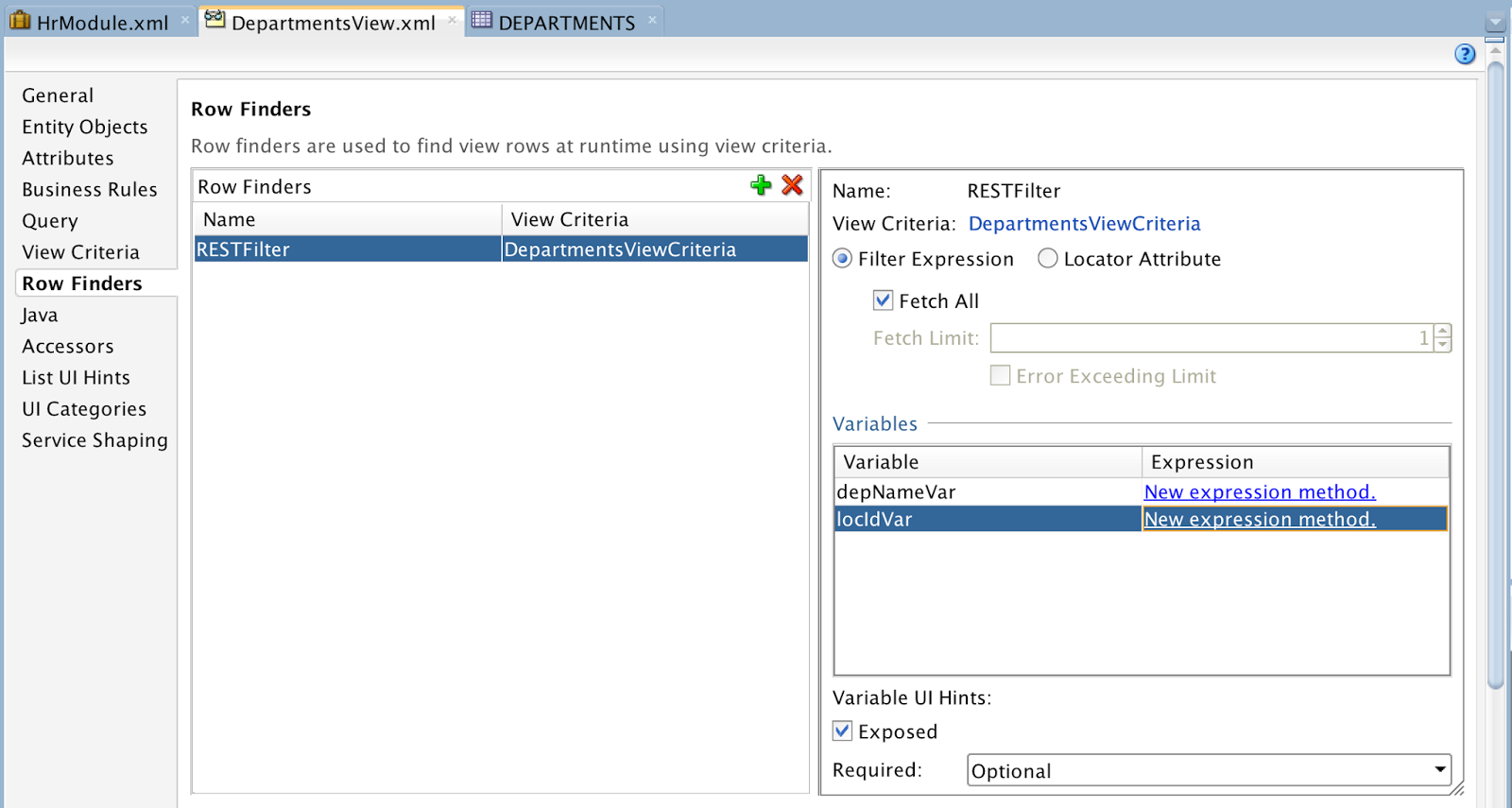Open the List UI Hints section
Viewport: 1512px width, 808px height.
click(77, 377)
